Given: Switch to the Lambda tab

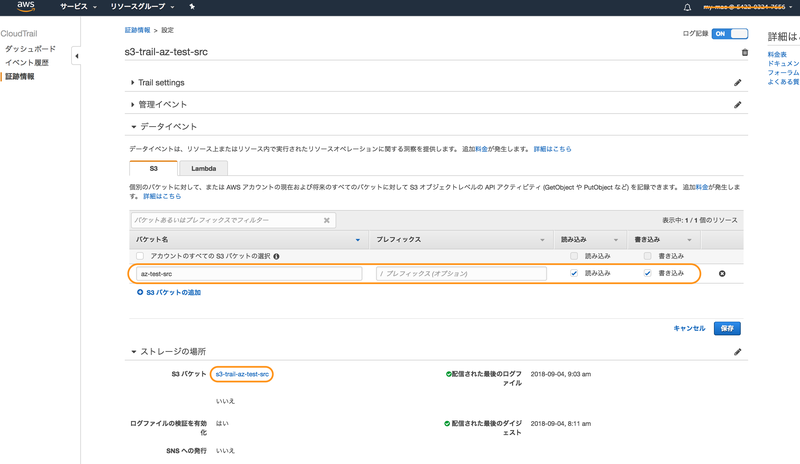Looking at the screenshot, I should [x=204, y=168].
